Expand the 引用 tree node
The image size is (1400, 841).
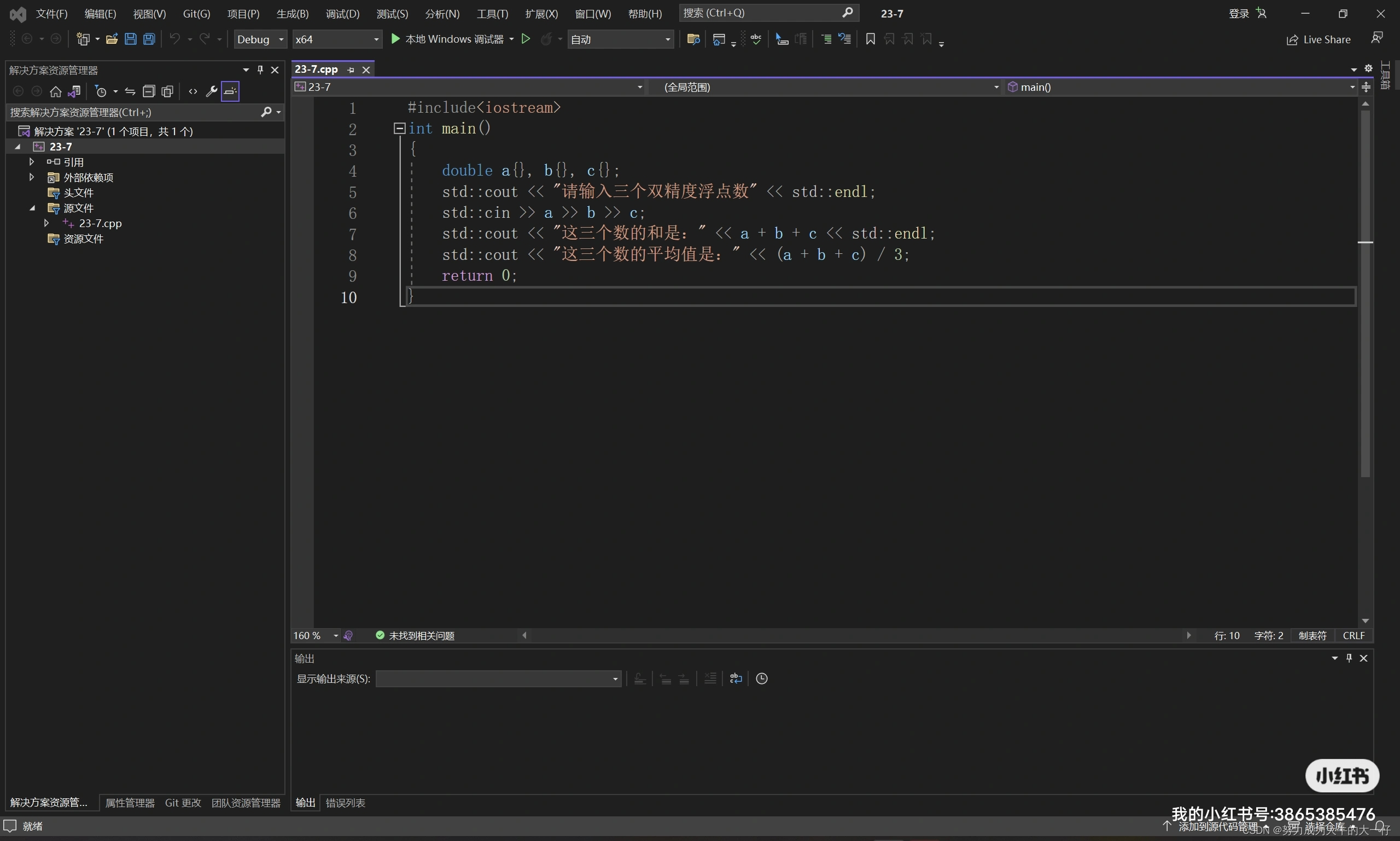coord(32,161)
